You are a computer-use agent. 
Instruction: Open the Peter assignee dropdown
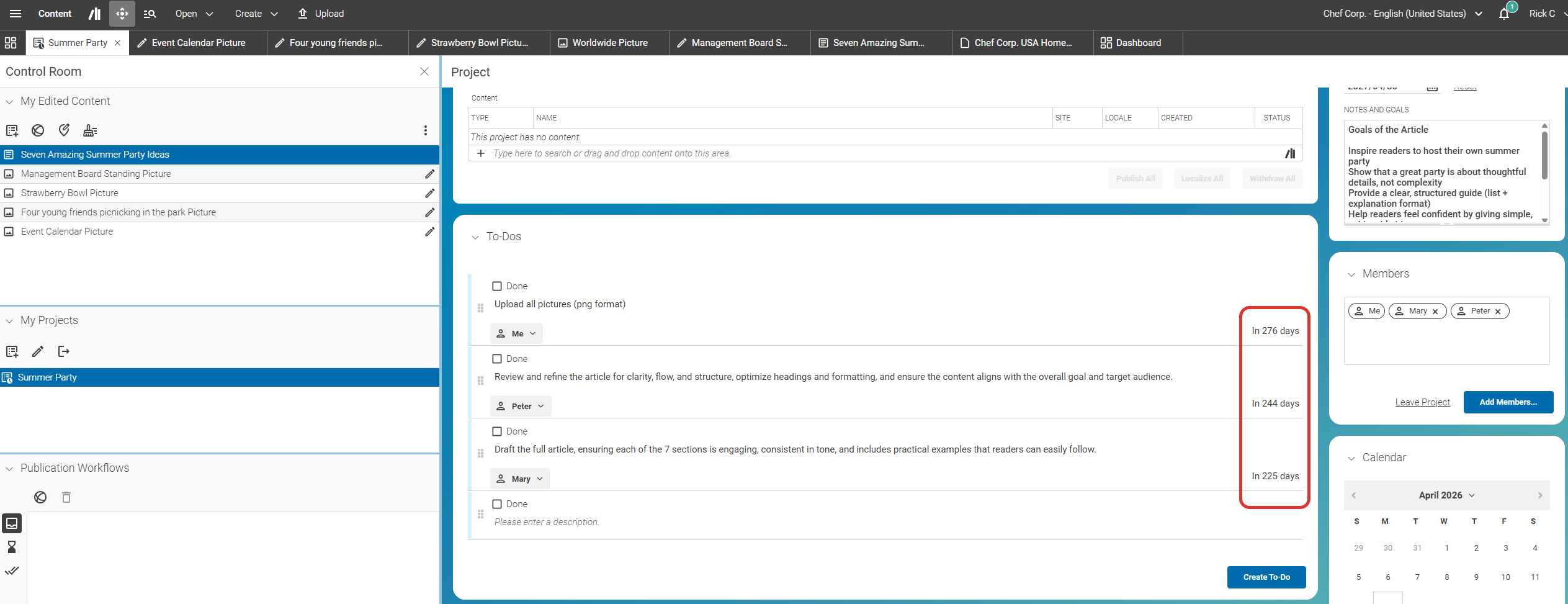[x=521, y=406]
